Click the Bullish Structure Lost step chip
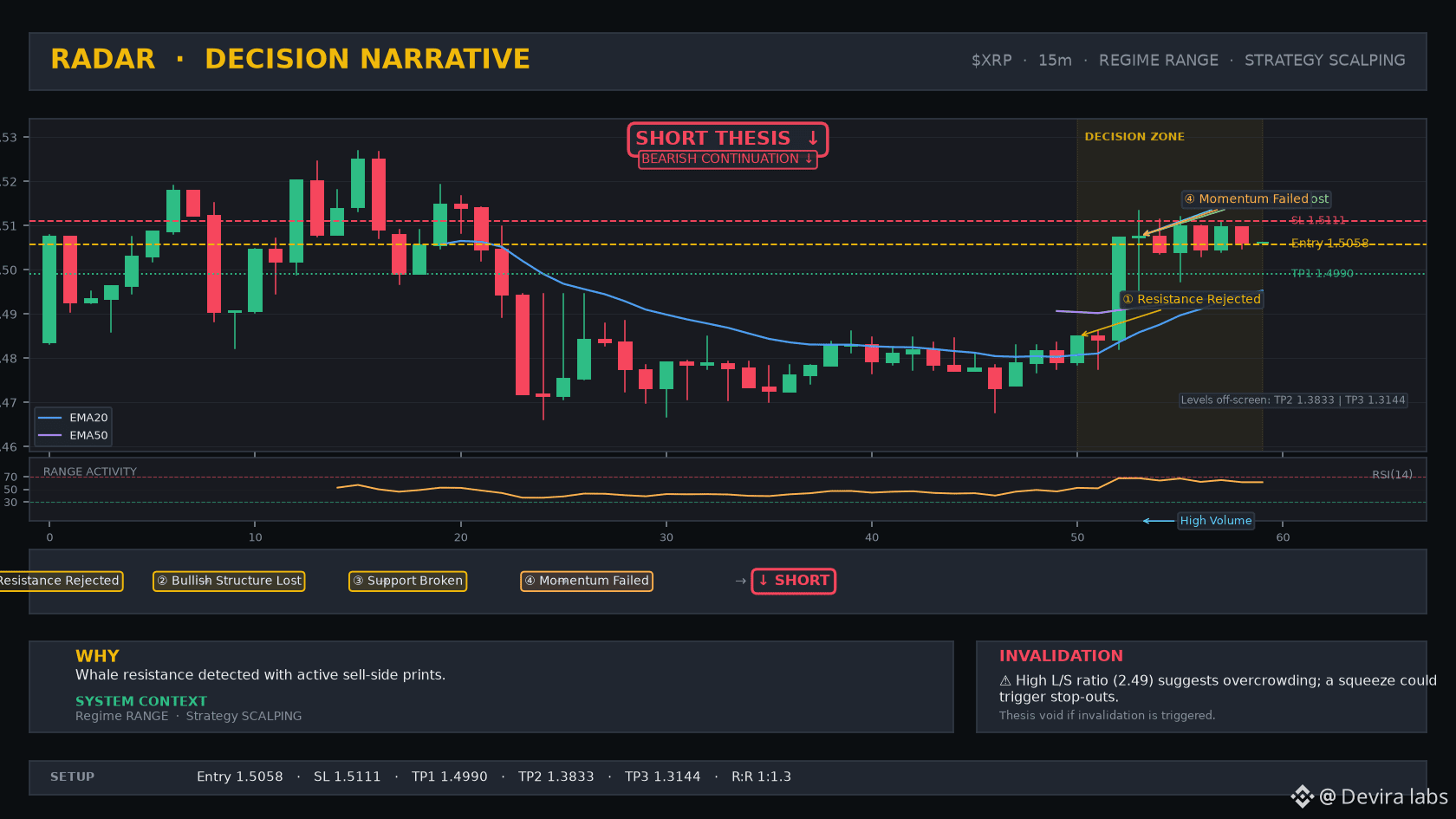 tap(229, 581)
